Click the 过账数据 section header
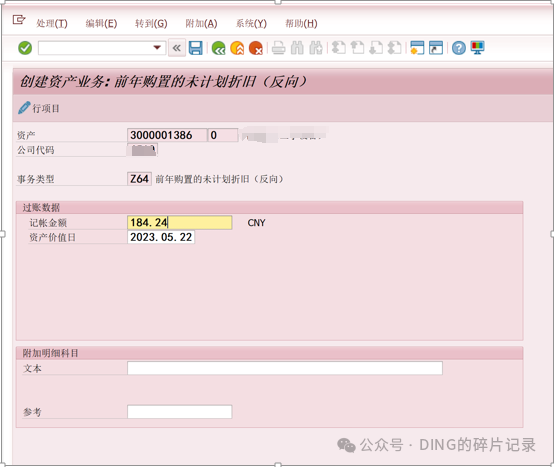This screenshot has height=467, width=554. pyautogui.click(x=41, y=207)
